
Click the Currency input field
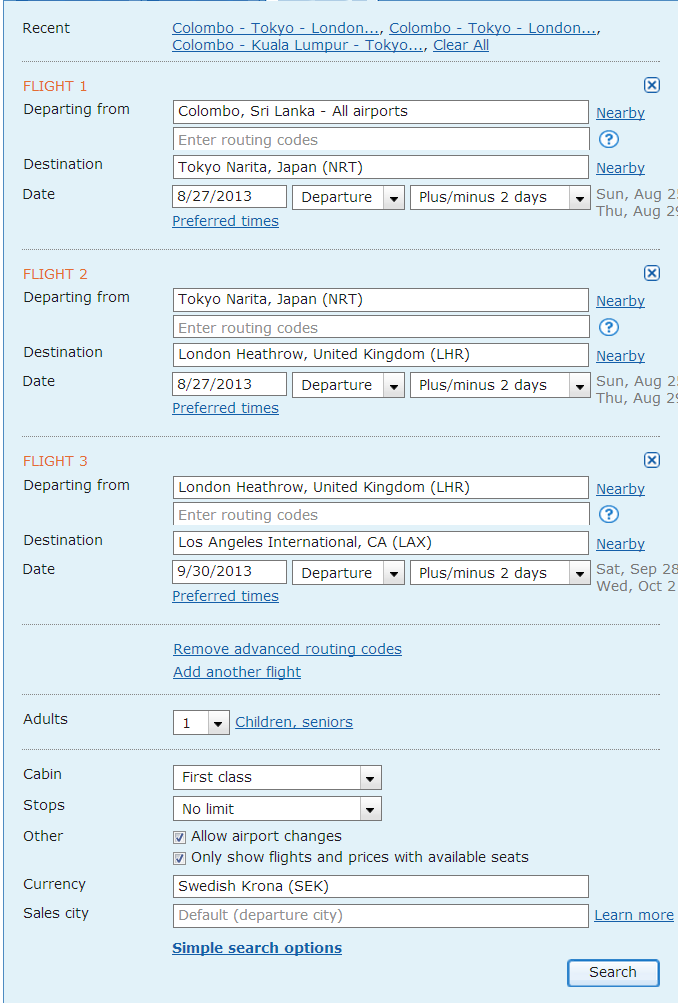coord(380,886)
